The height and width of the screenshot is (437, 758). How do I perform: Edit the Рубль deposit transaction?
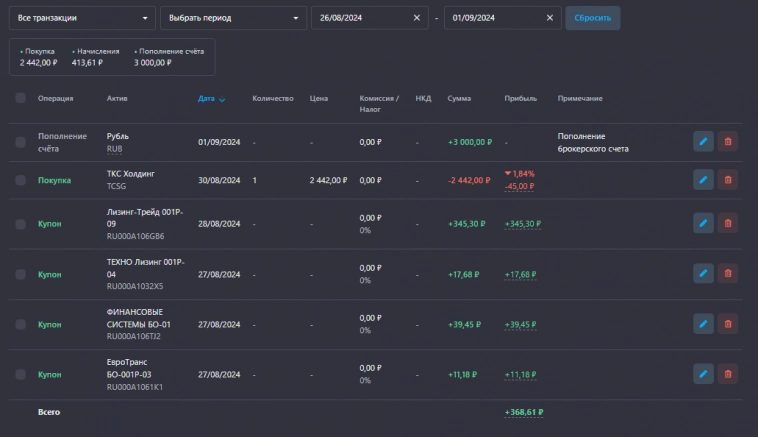tap(703, 142)
